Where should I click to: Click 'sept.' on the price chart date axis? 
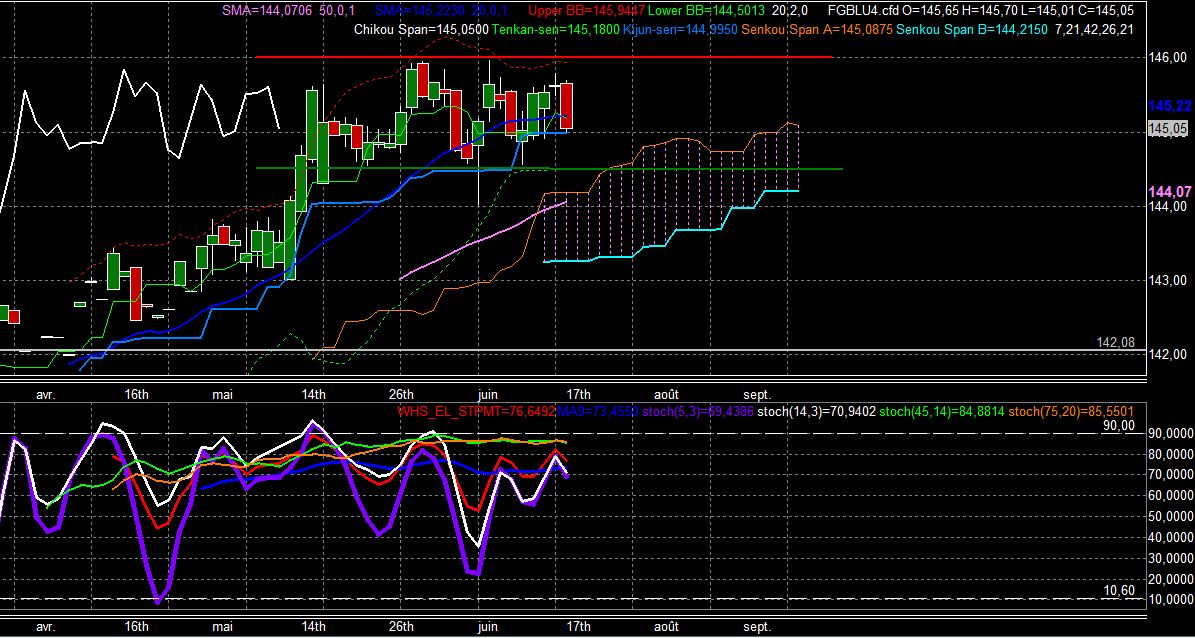pyautogui.click(x=757, y=394)
